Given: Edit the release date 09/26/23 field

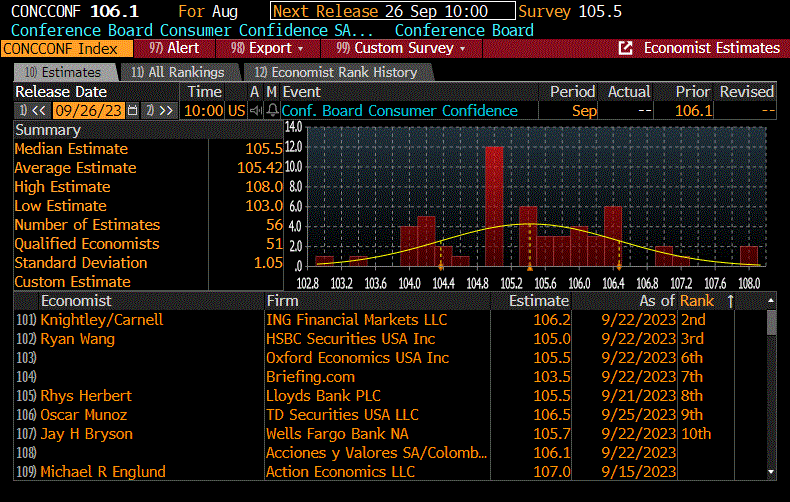Looking at the screenshot, I should (x=88, y=110).
